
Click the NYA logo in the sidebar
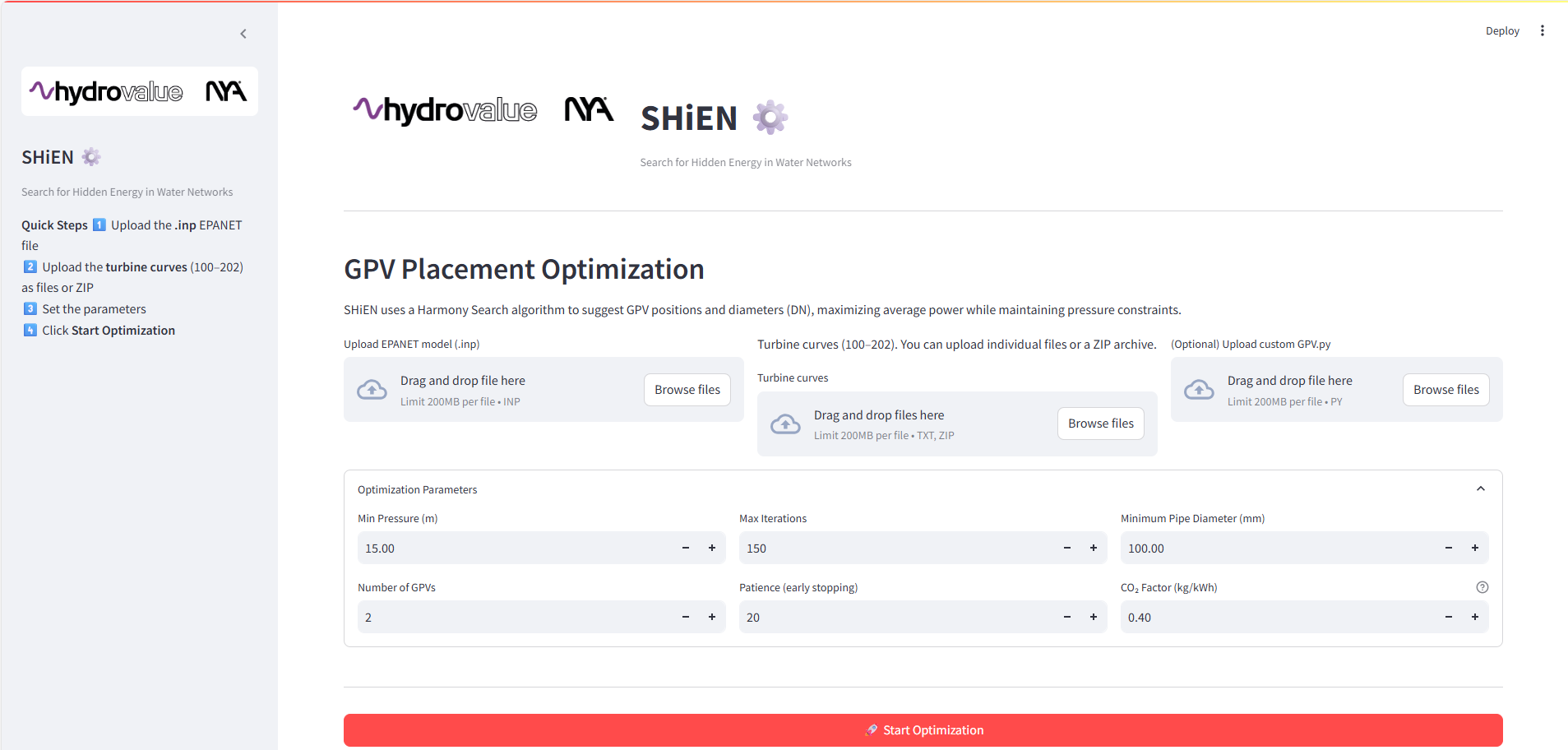(226, 91)
